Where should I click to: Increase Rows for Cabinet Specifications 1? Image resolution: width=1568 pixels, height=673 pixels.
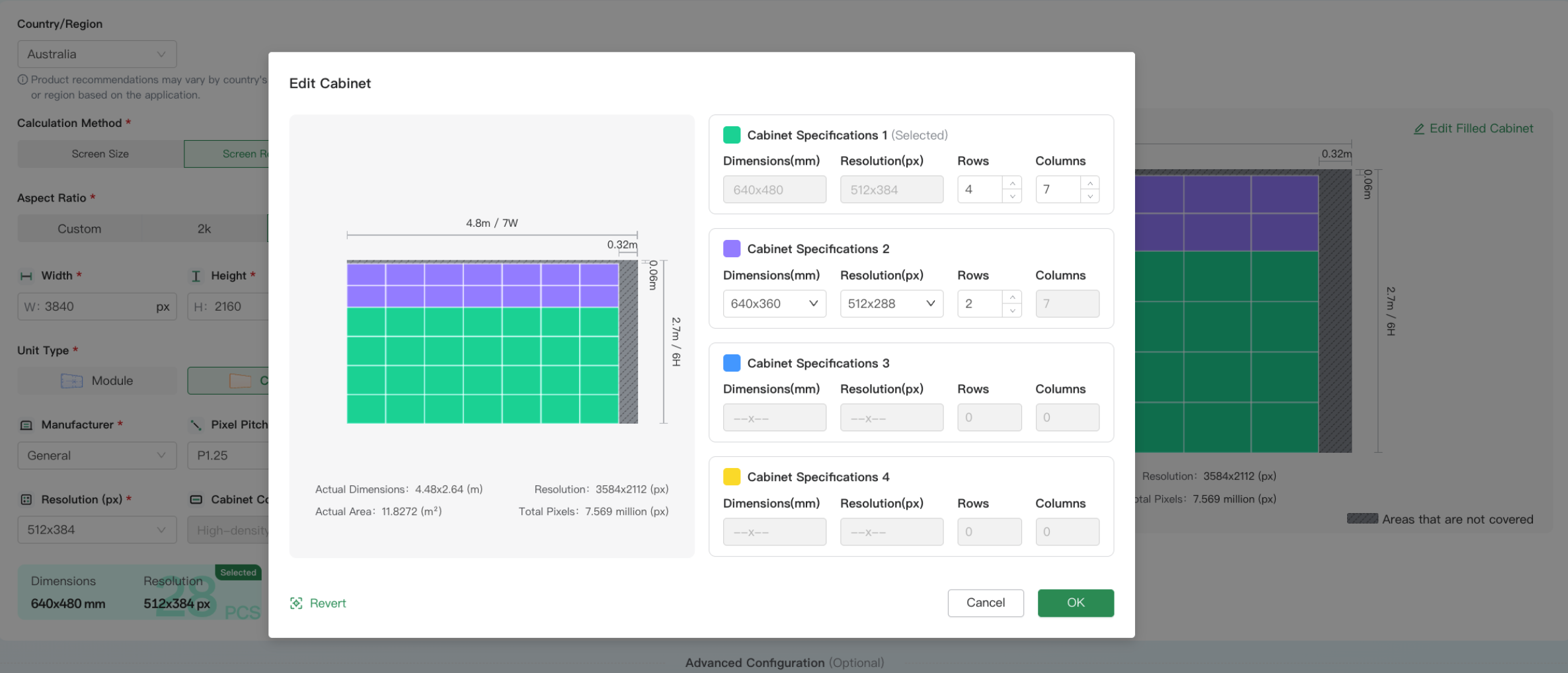tap(1012, 183)
